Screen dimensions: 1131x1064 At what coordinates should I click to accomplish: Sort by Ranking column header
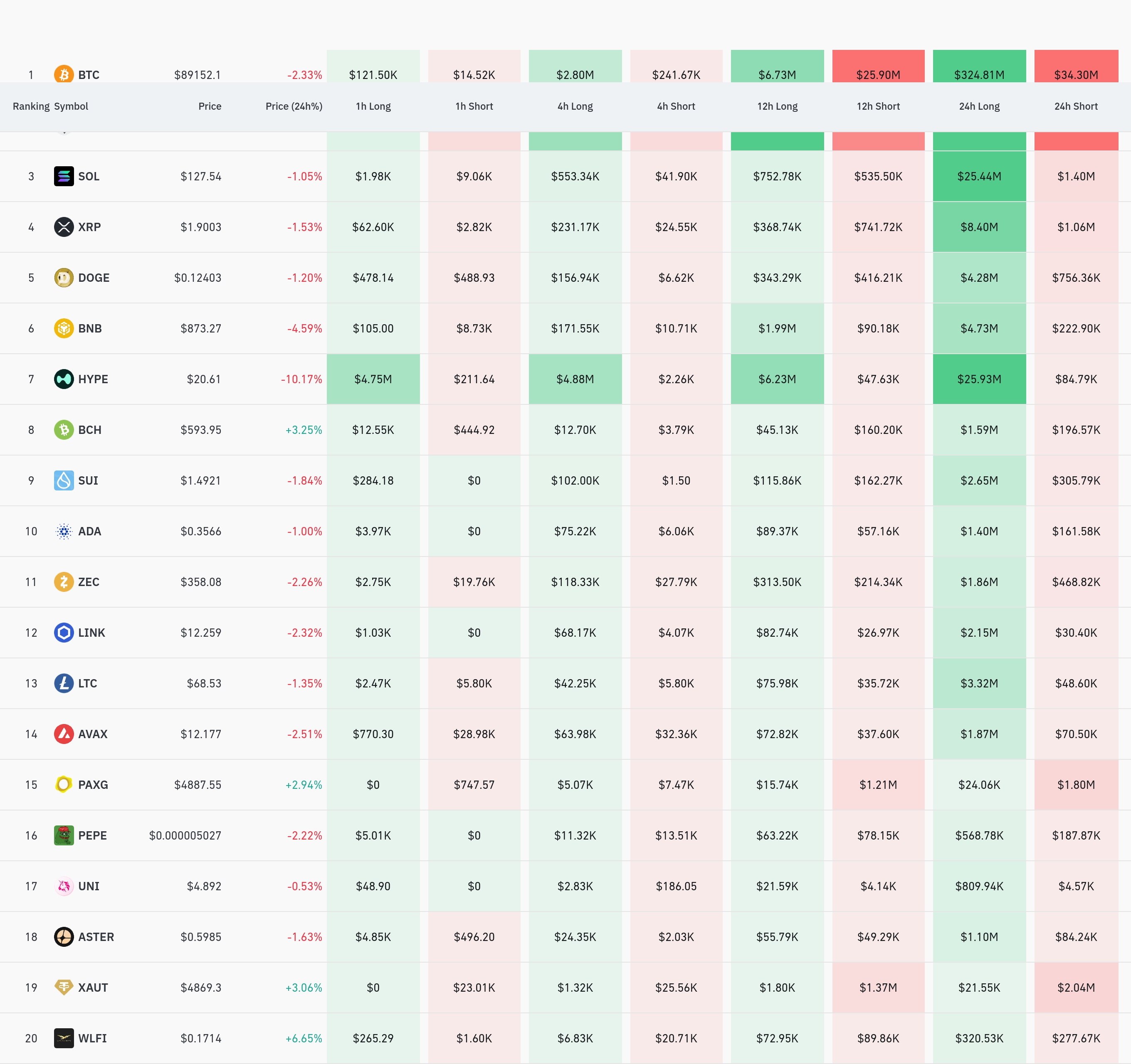(x=31, y=106)
